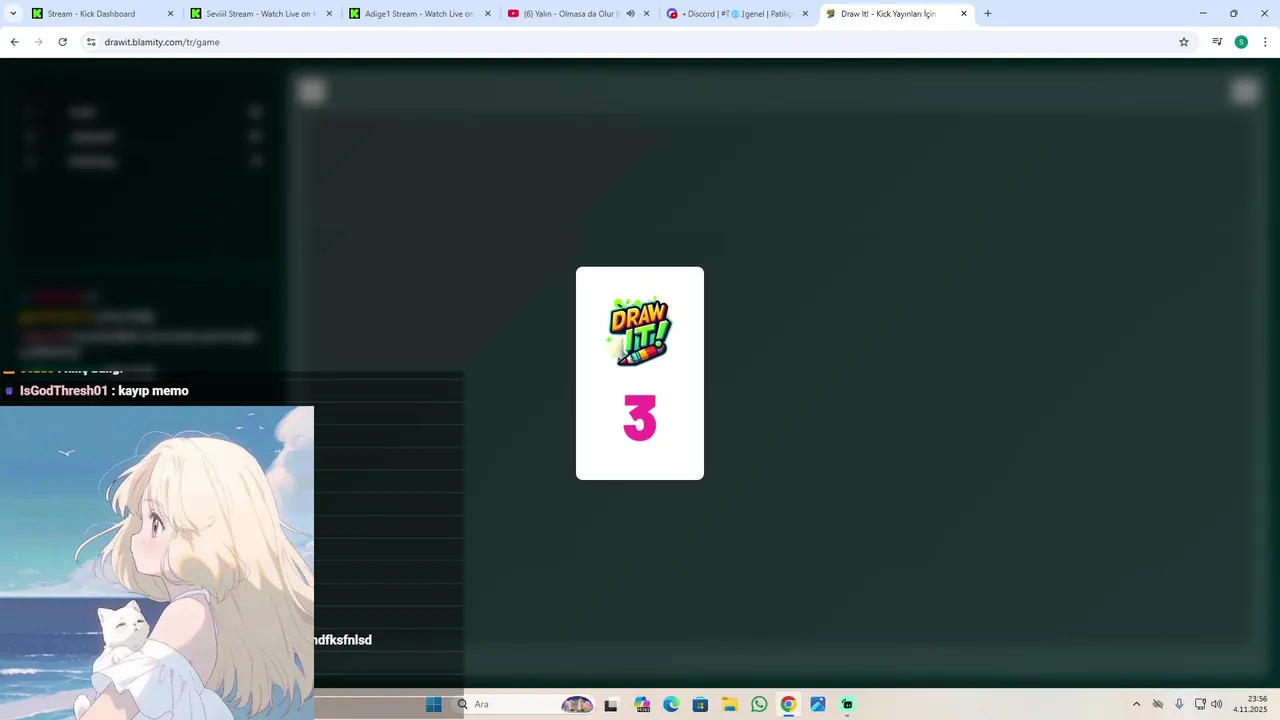Open the green robot app in taskbar
Screen dimensions: 1280x720
coord(847,704)
